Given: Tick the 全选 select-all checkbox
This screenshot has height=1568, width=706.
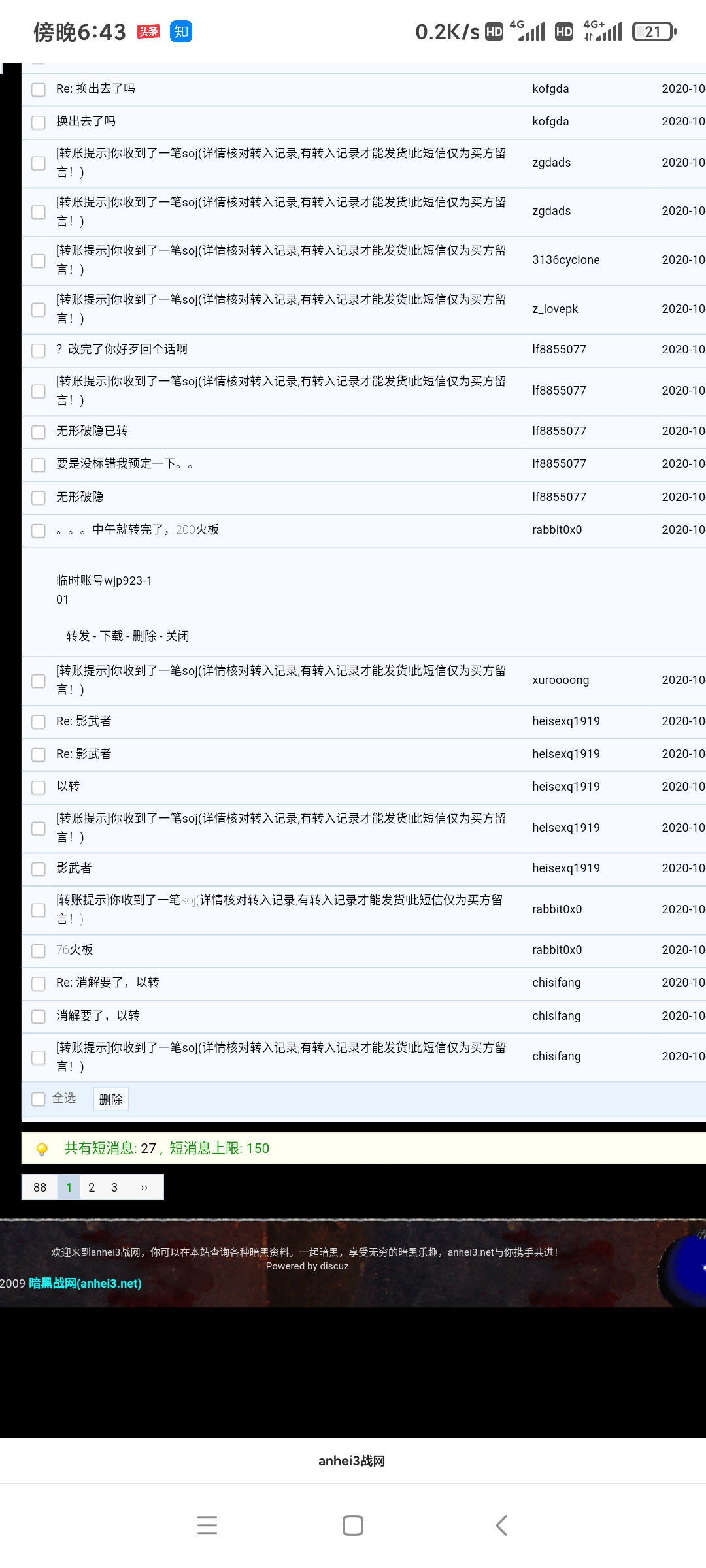Looking at the screenshot, I should (39, 1099).
